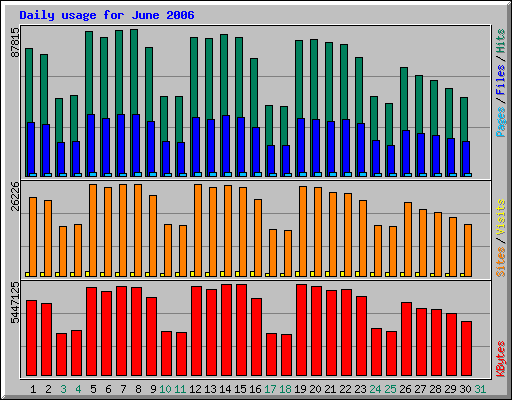This screenshot has width=512, height=400.
Task: Click green weekend day label 18
Action: [x=285, y=389]
